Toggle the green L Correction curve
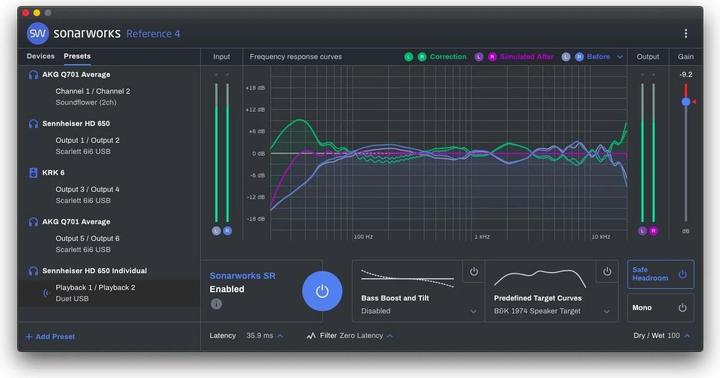The height and width of the screenshot is (378, 720). click(409, 57)
